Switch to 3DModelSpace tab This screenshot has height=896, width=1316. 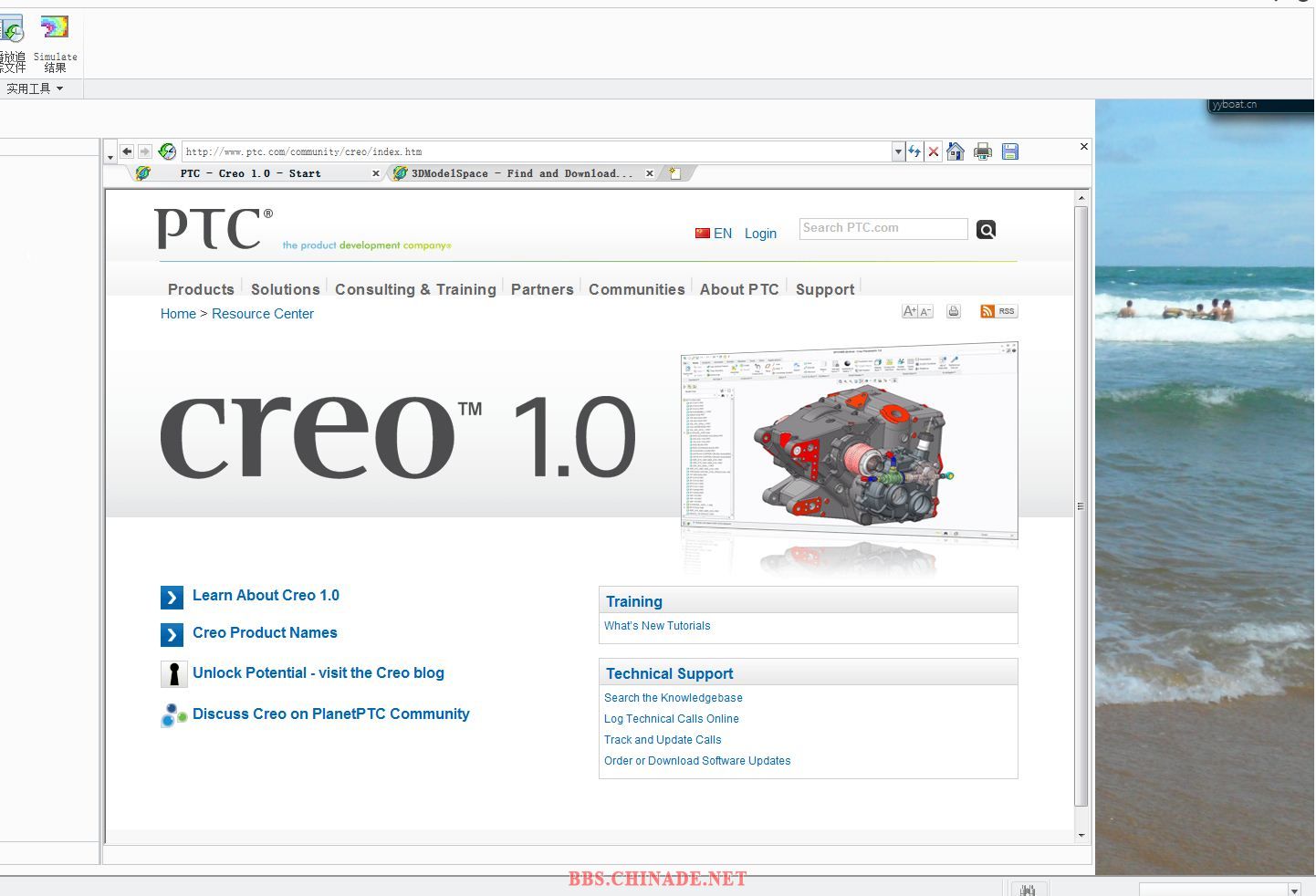[521, 173]
